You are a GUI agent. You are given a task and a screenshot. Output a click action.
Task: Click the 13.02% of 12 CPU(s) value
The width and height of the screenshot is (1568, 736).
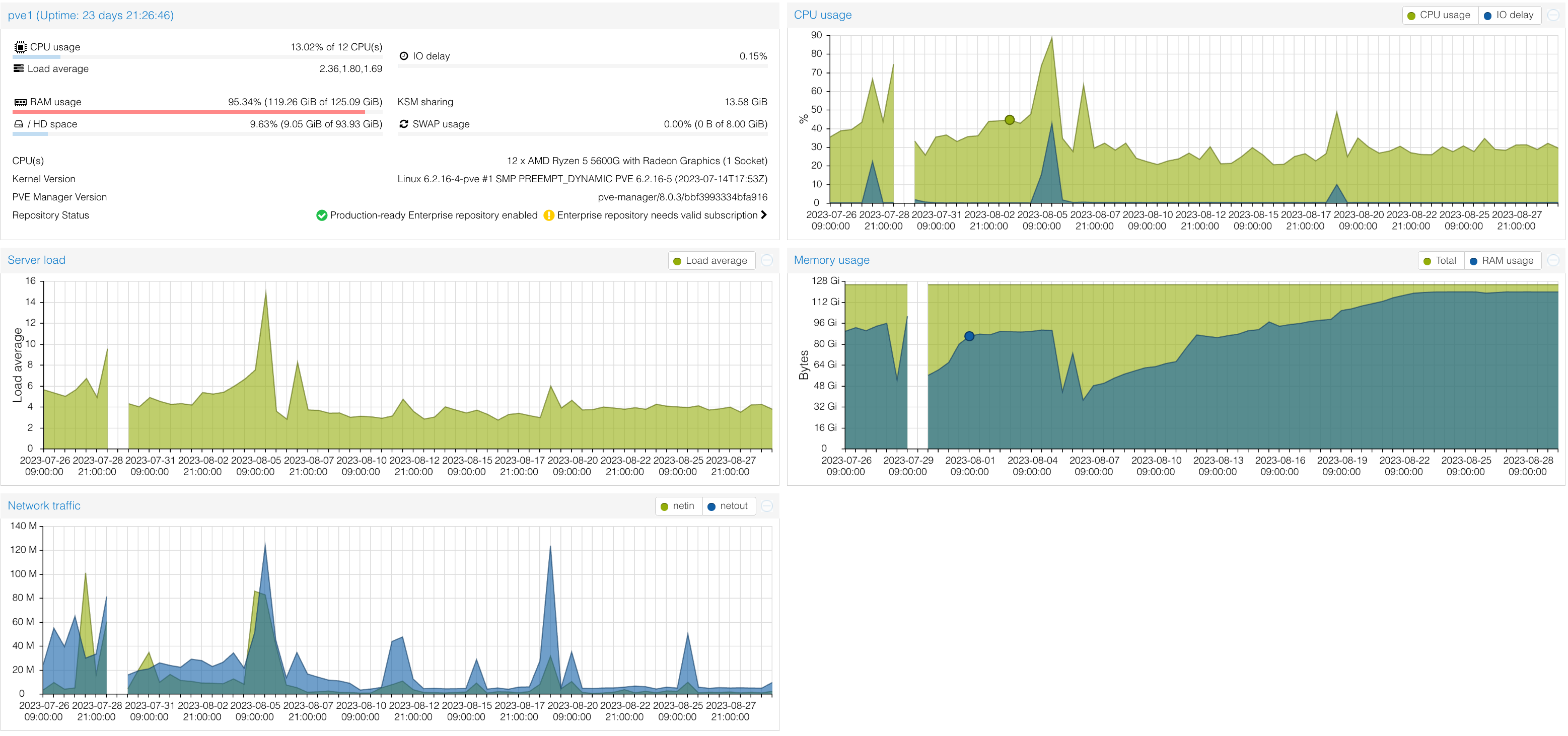tap(336, 47)
